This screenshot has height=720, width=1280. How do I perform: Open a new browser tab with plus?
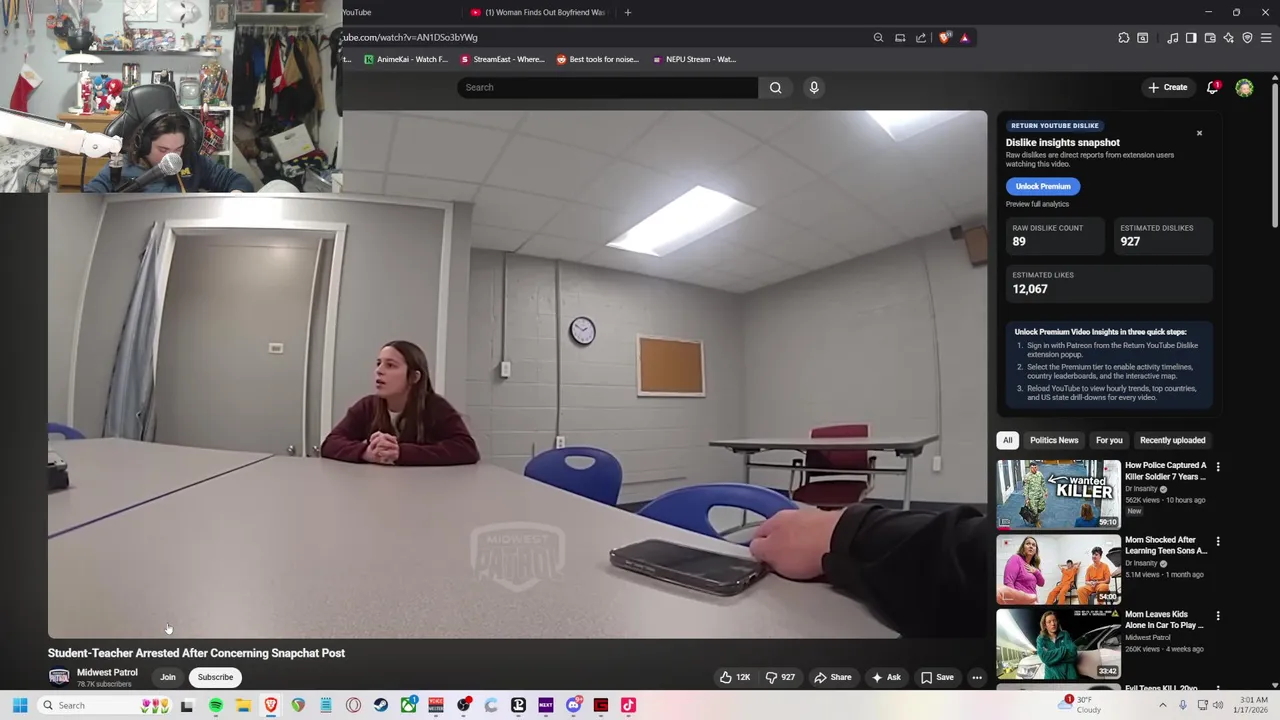pyautogui.click(x=628, y=12)
